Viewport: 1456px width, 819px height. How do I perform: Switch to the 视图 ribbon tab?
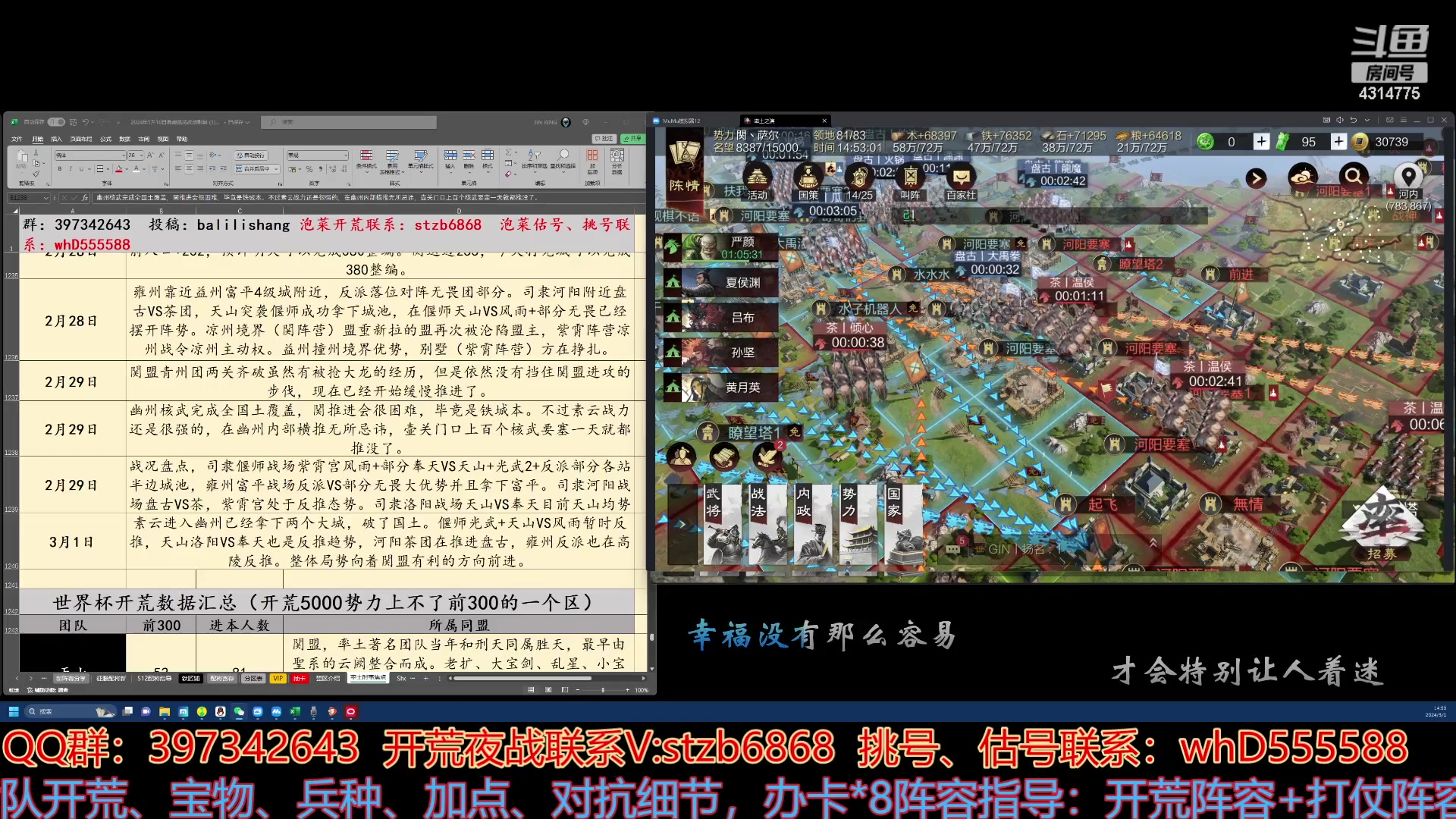click(162, 139)
